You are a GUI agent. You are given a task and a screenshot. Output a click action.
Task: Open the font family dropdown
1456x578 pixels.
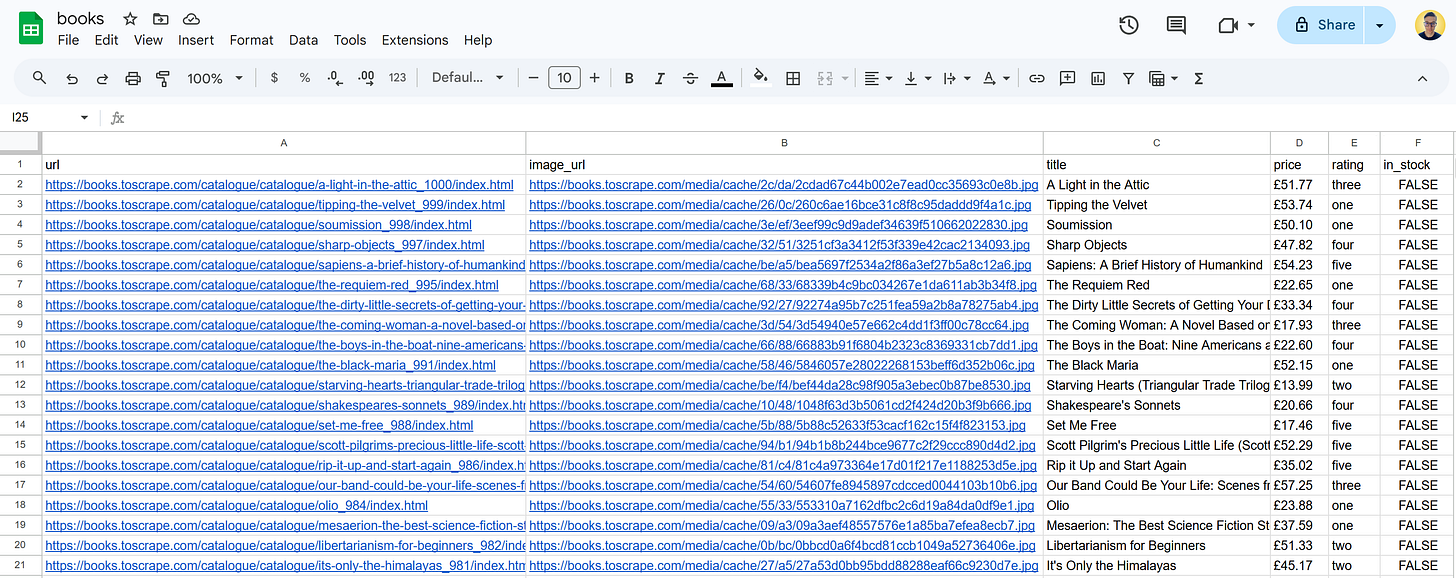(x=468, y=78)
